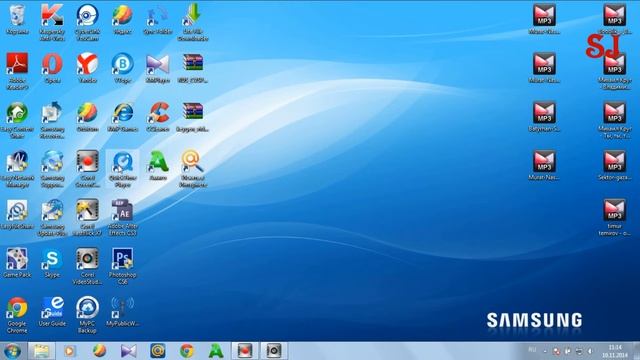Open Easy Content Share shortcut
The height and width of the screenshot is (360, 640).
pos(17,120)
